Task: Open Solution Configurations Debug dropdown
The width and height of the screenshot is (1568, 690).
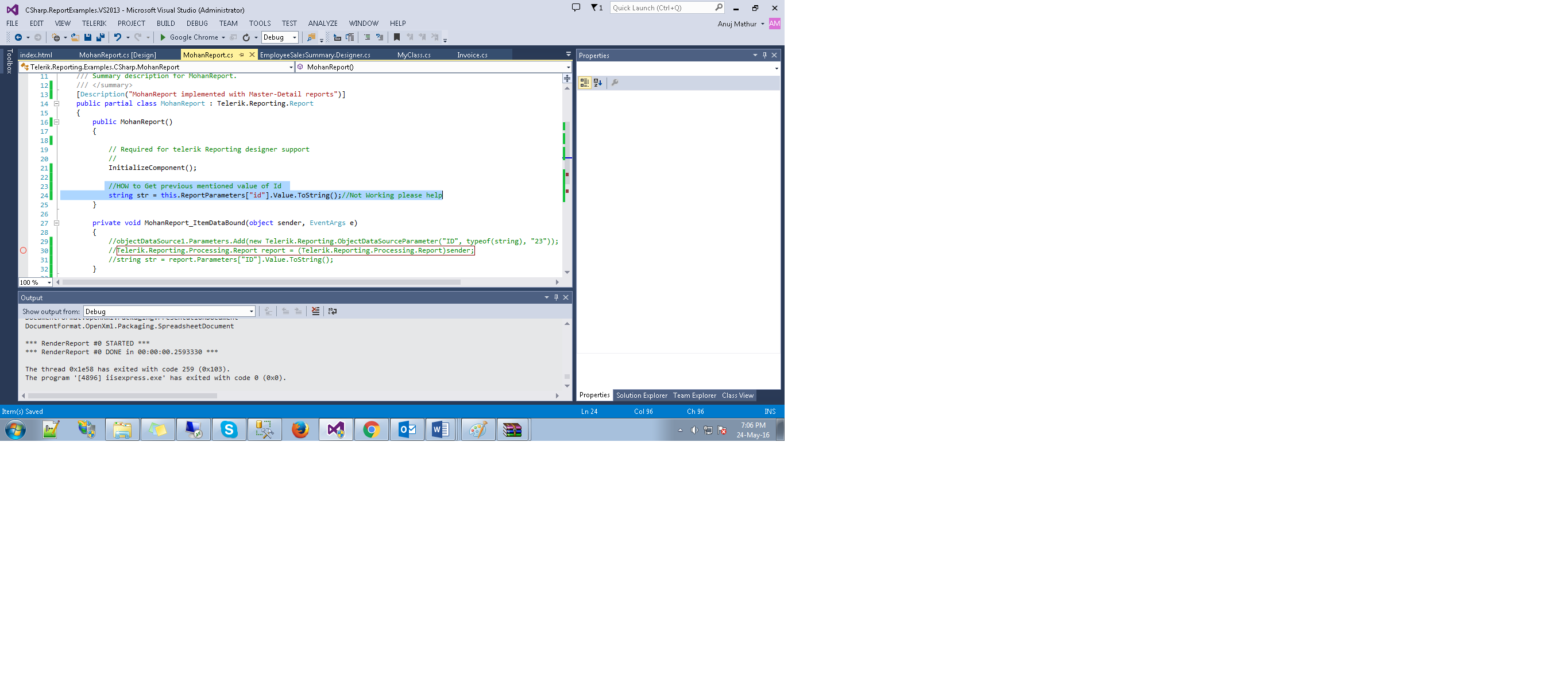Action: (x=295, y=37)
